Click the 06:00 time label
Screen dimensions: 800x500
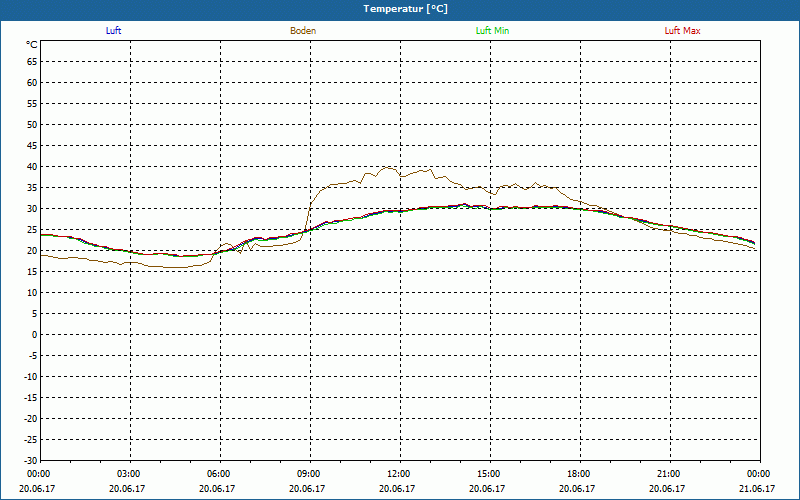[219, 474]
